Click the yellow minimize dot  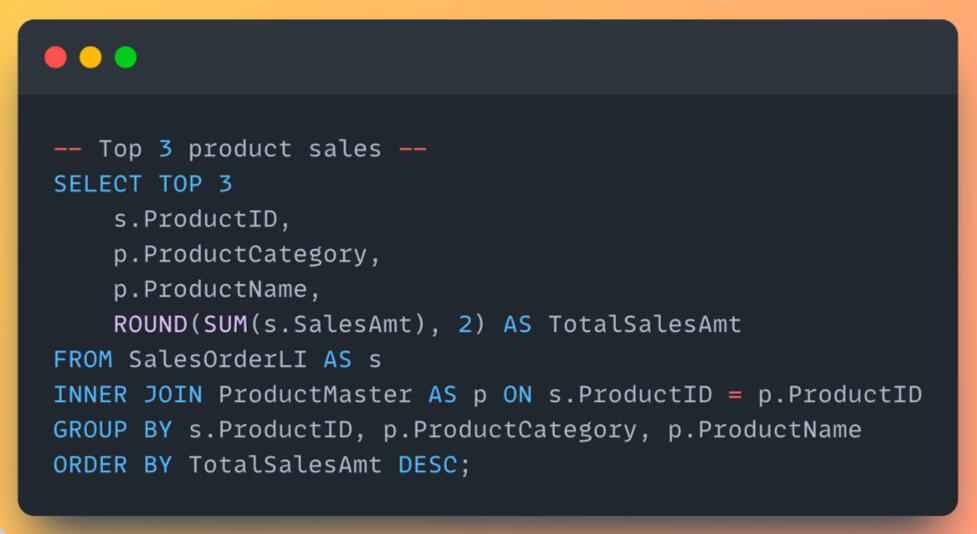point(91,57)
